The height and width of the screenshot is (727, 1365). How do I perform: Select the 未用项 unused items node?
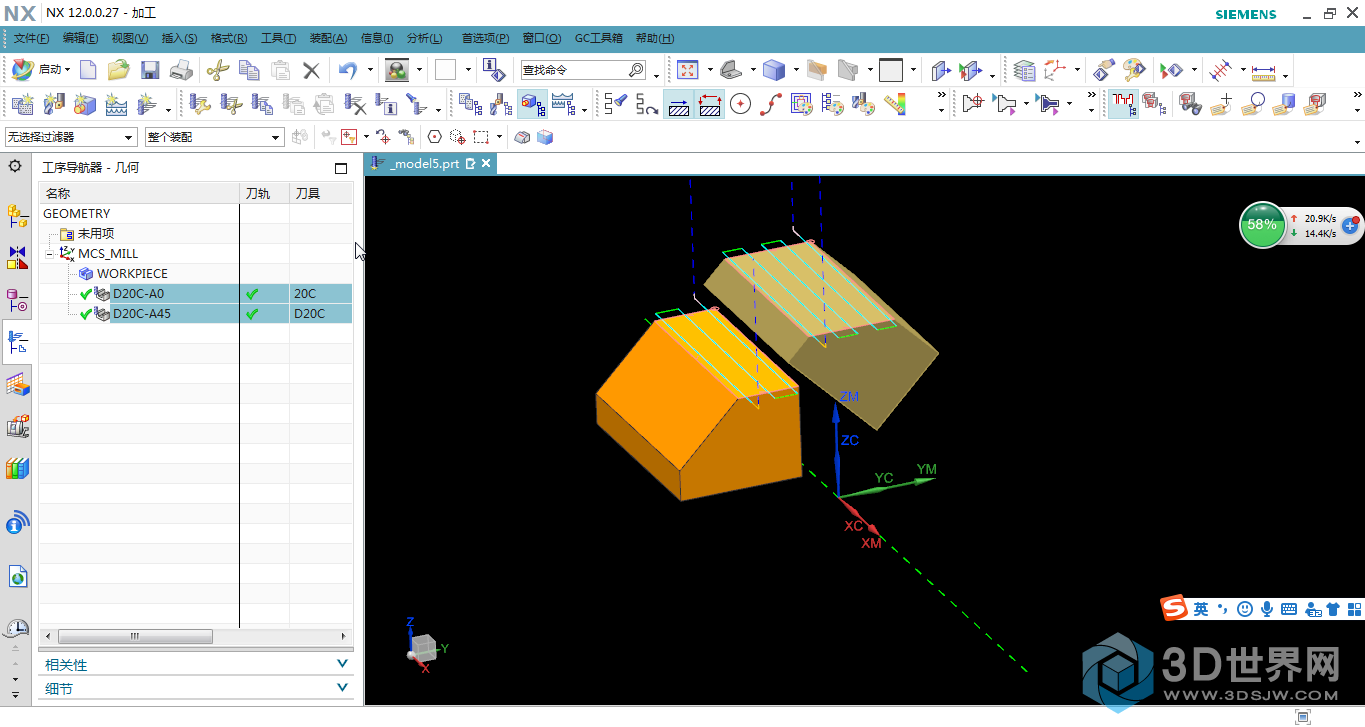coord(96,234)
